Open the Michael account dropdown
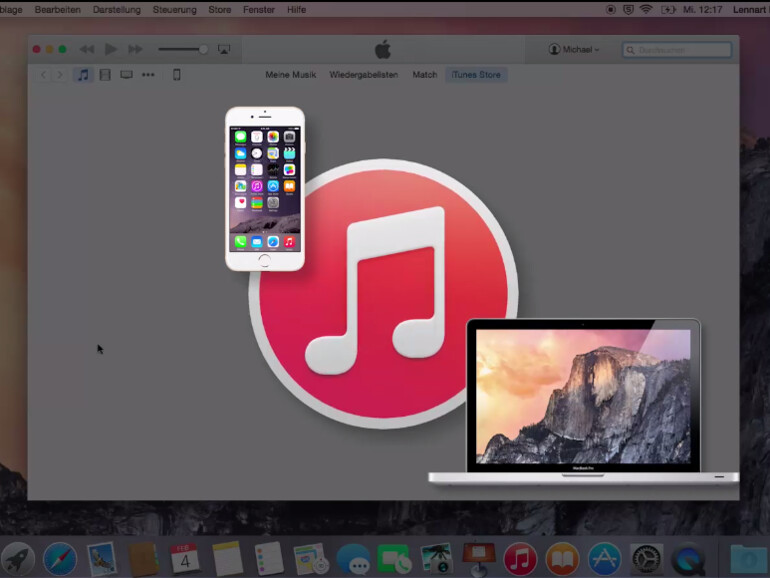The height and width of the screenshot is (578, 770). 574,49
